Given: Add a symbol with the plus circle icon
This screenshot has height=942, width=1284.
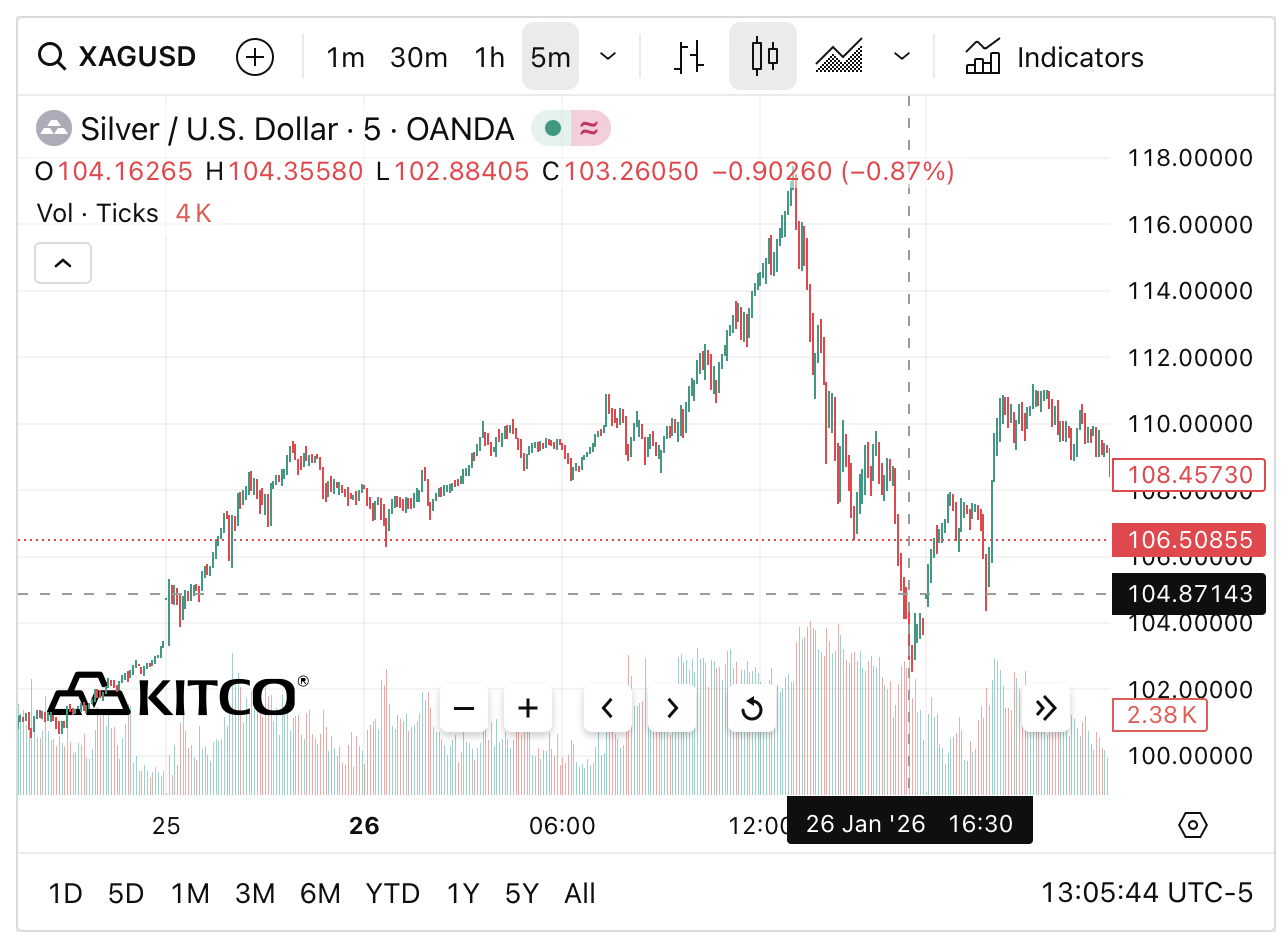Looking at the screenshot, I should (x=255, y=57).
